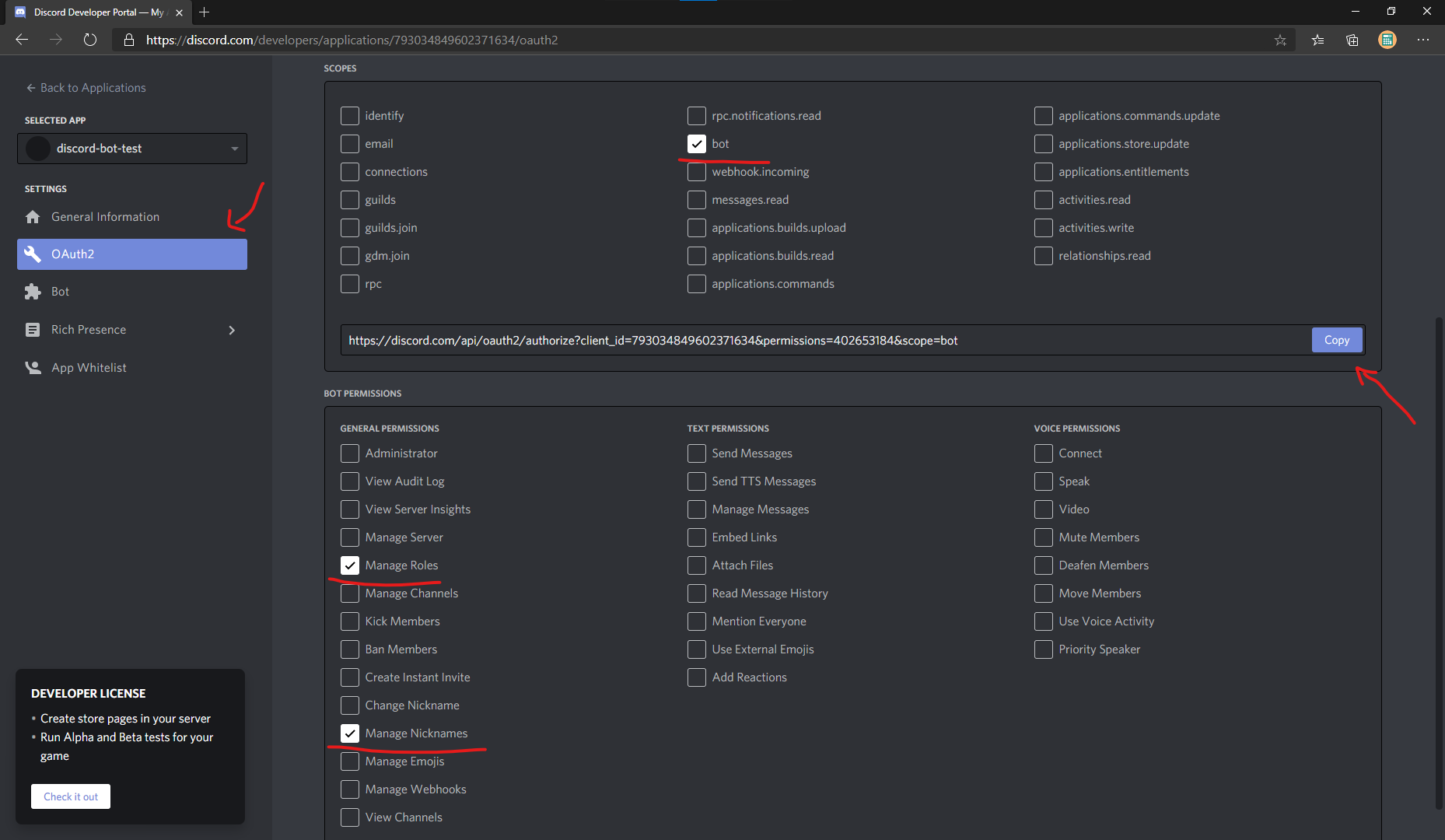Viewport: 1445px width, 840px height.
Task: Check the View Audit Log permission
Action: pos(350,481)
